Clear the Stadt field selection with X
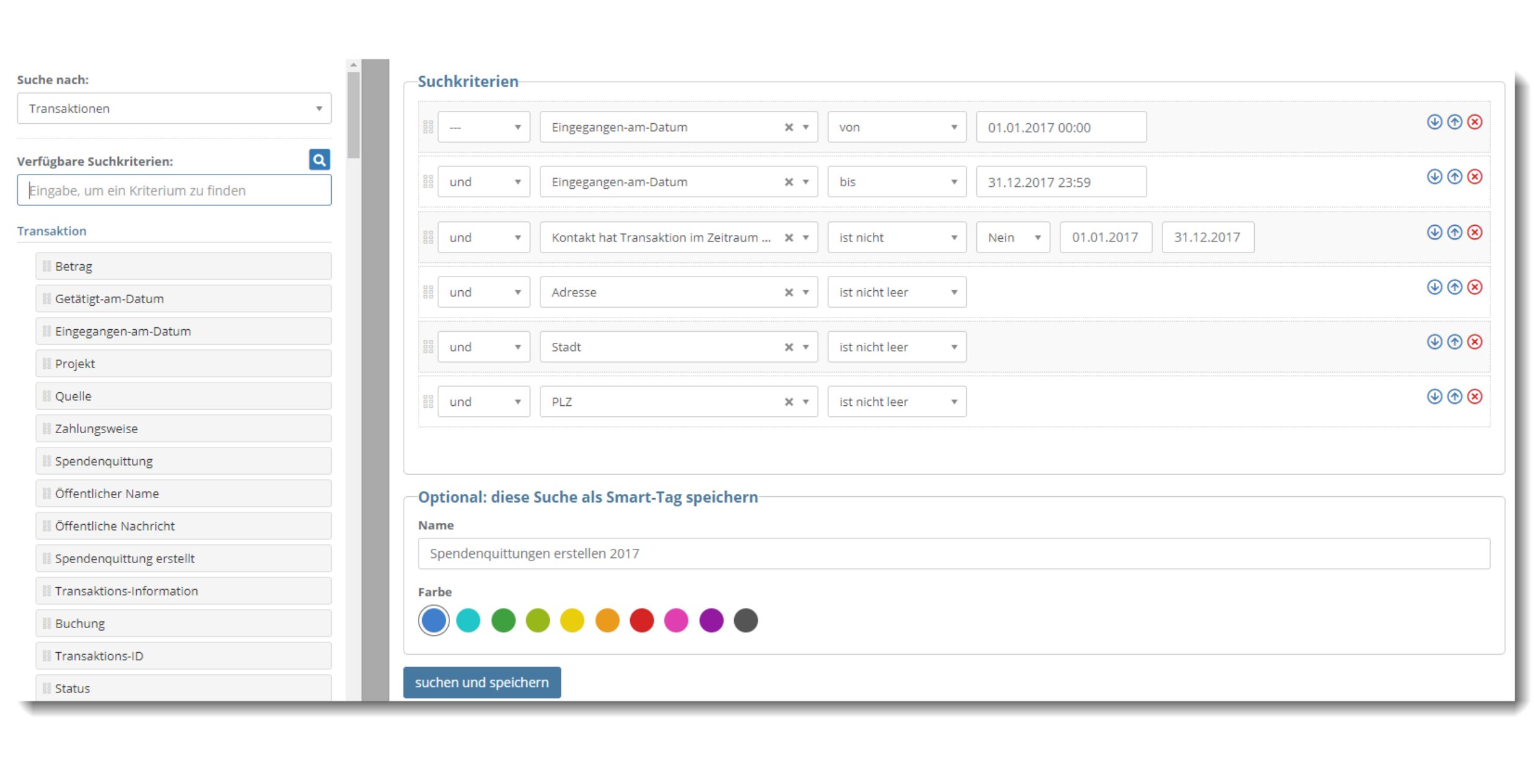1534x784 pixels. (x=789, y=347)
